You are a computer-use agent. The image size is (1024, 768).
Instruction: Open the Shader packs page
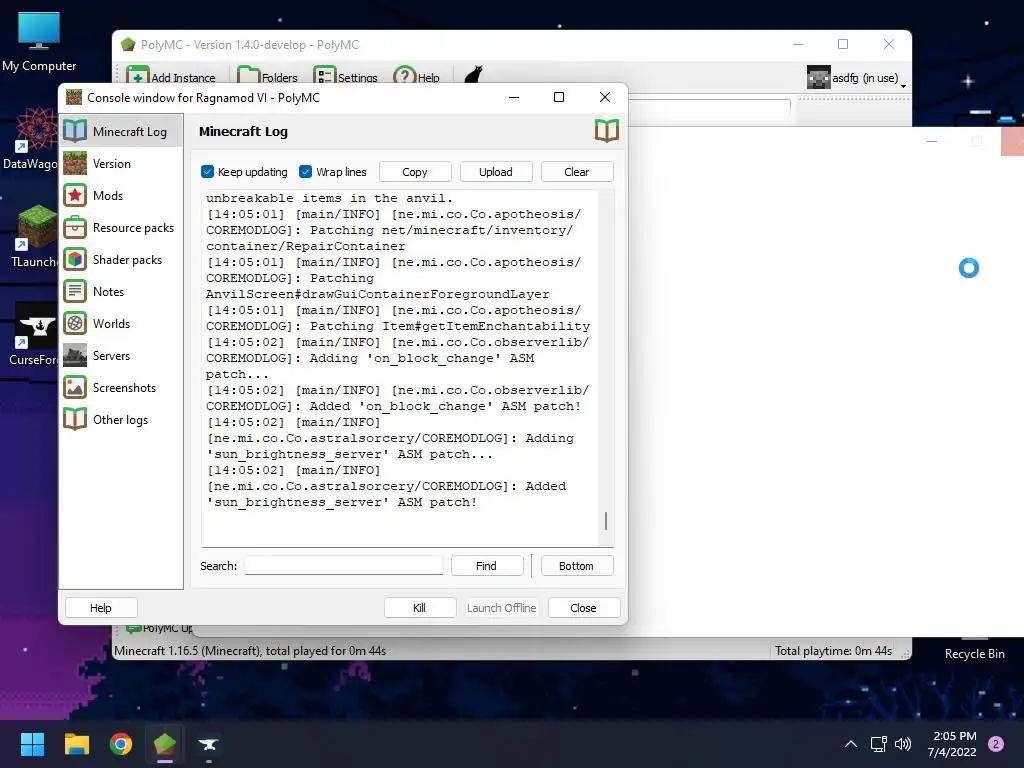click(x=121, y=259)
